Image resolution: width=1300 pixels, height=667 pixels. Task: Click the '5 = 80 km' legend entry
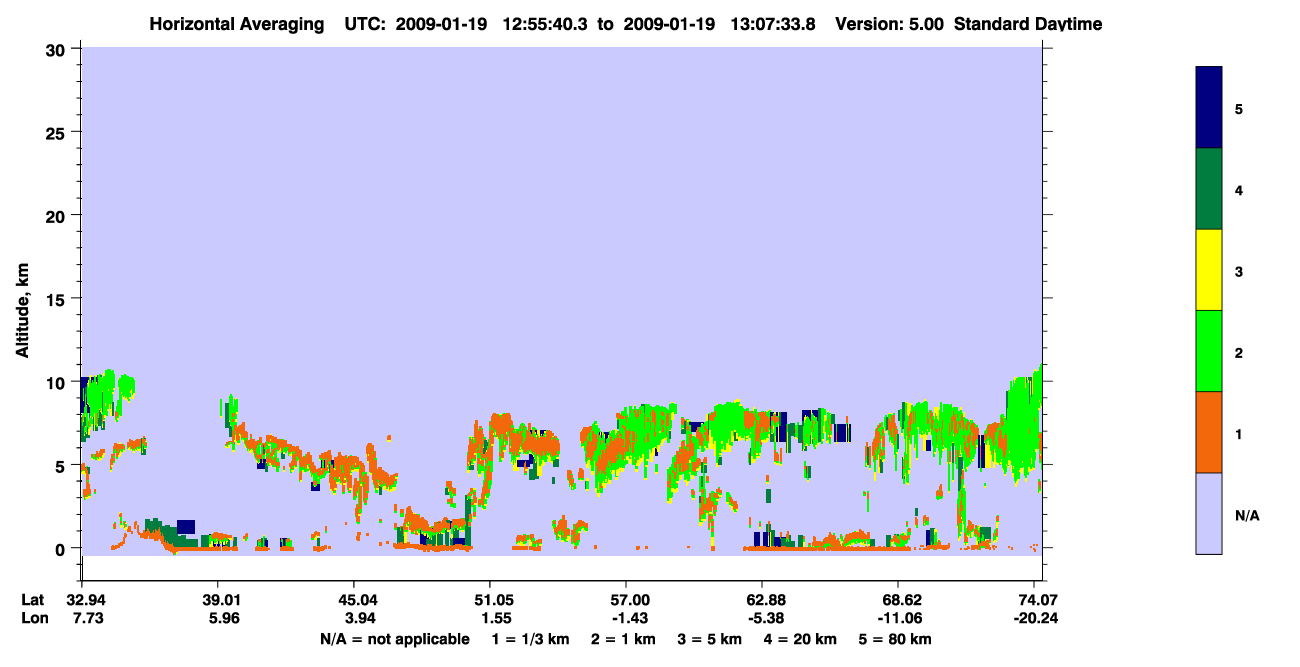click(897, 639)
